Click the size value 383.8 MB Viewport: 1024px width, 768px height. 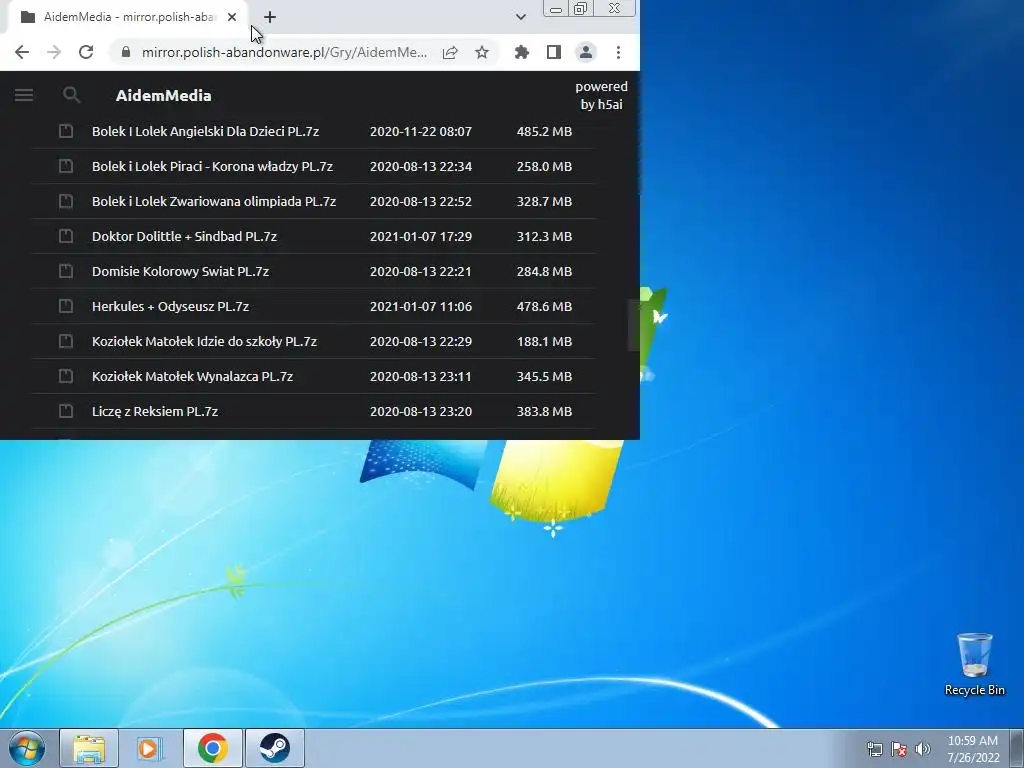tap(544, 411)
